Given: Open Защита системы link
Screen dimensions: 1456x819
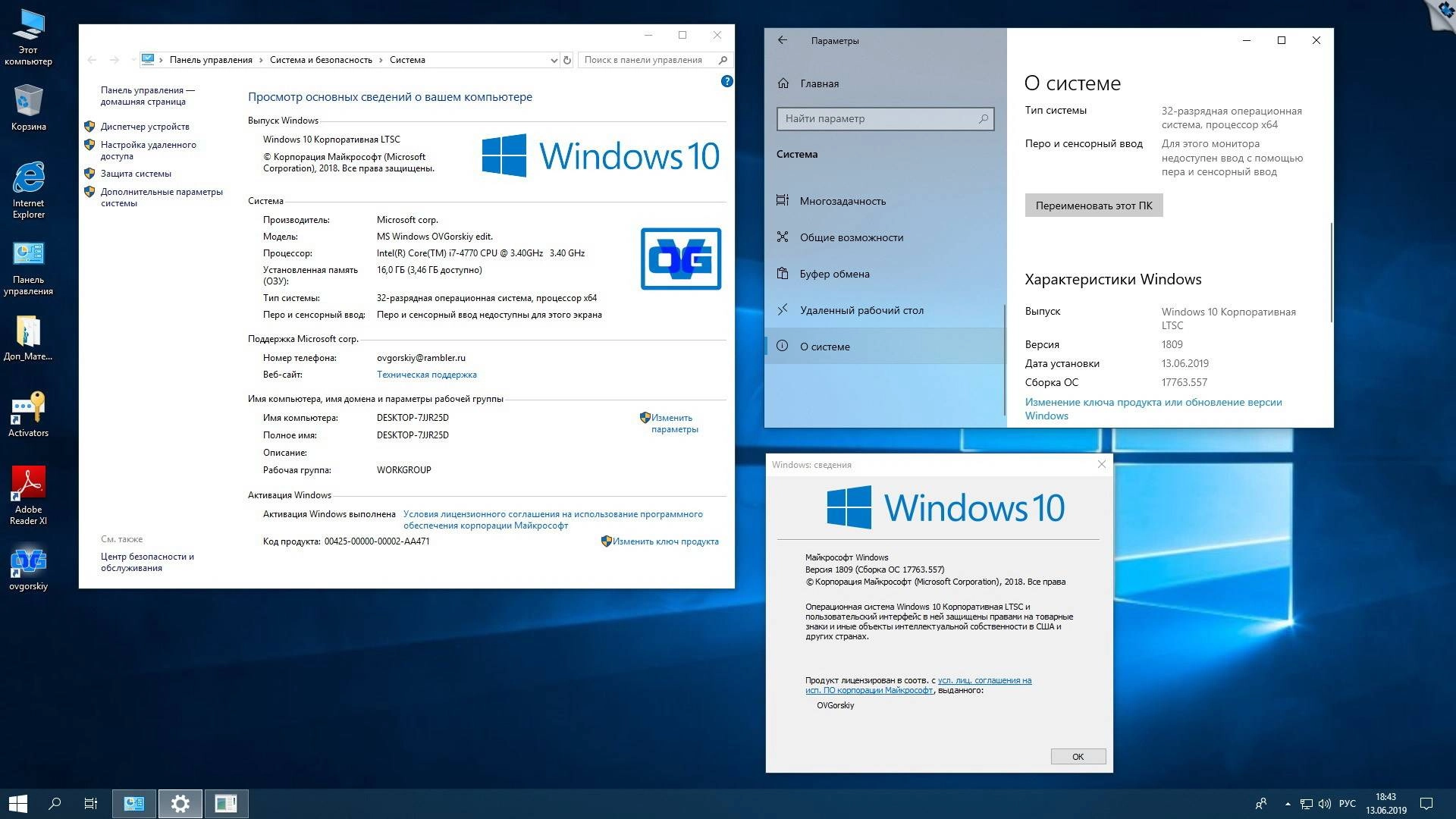Looking at the screenshot, I should pos(136,174).
